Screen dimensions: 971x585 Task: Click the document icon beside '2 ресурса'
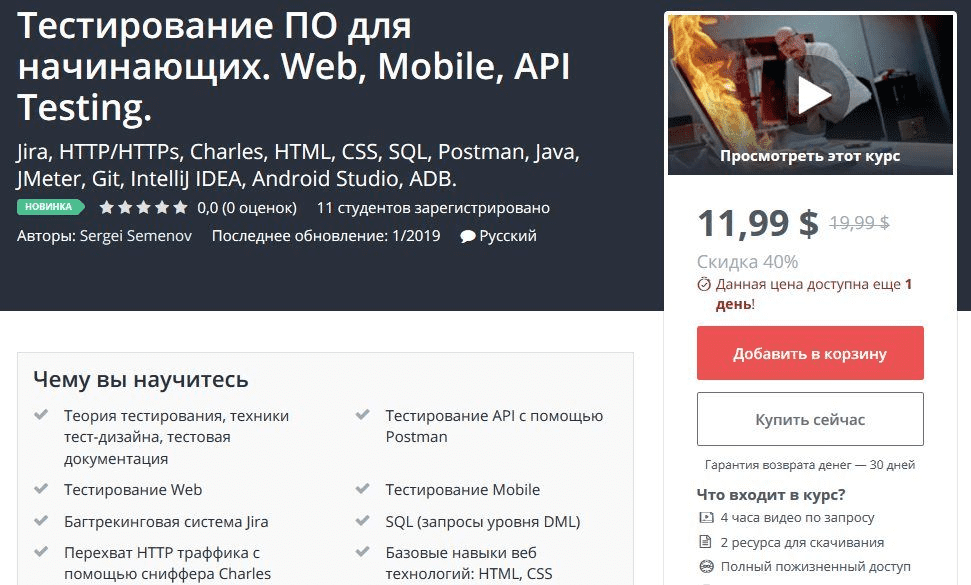(704, 543)
